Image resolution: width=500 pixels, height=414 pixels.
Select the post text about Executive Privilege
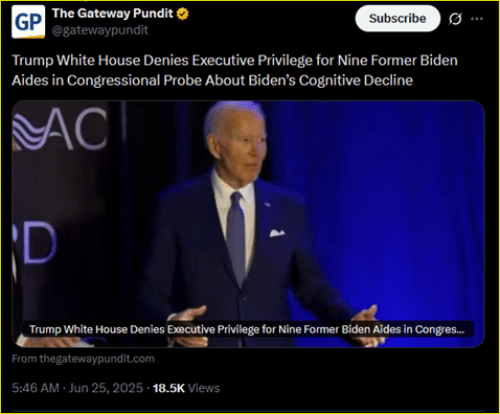point(235,70)
